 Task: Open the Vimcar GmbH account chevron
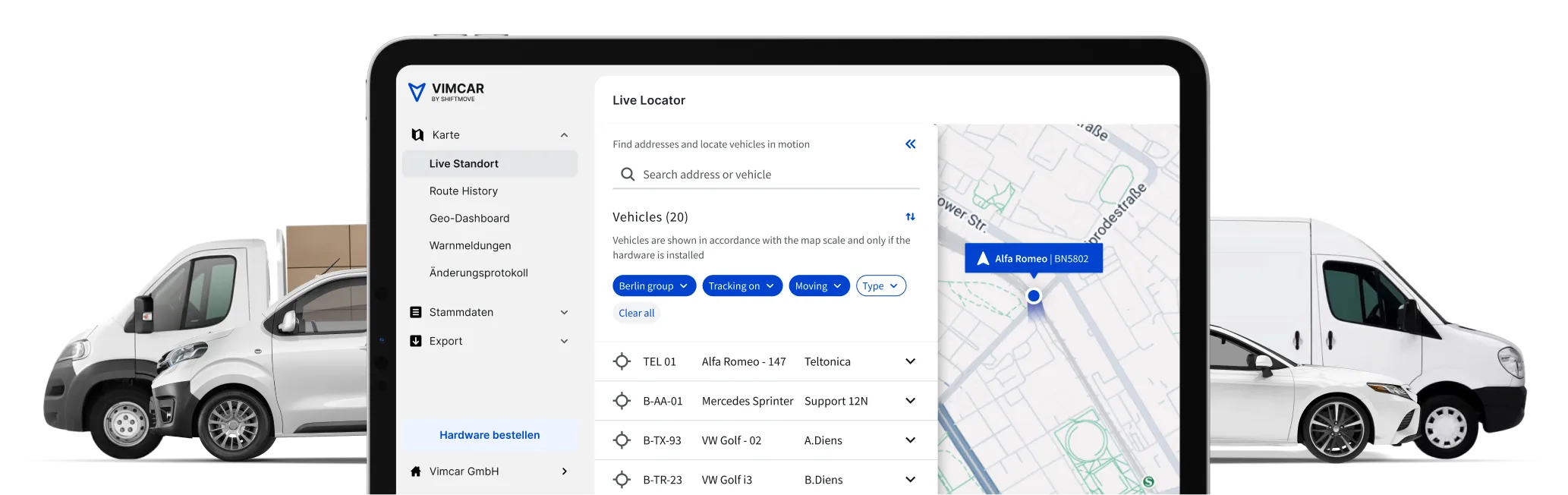(x=564, y=471)
